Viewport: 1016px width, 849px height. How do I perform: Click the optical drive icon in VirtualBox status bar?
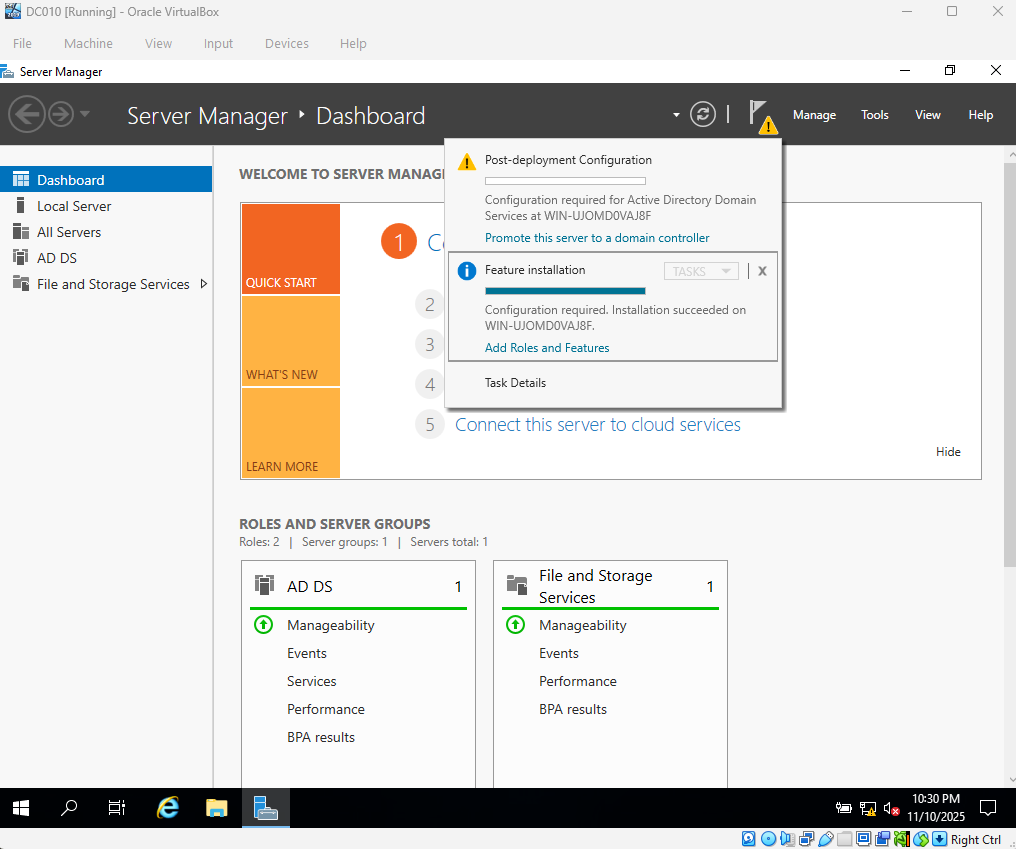pos(767,838)
